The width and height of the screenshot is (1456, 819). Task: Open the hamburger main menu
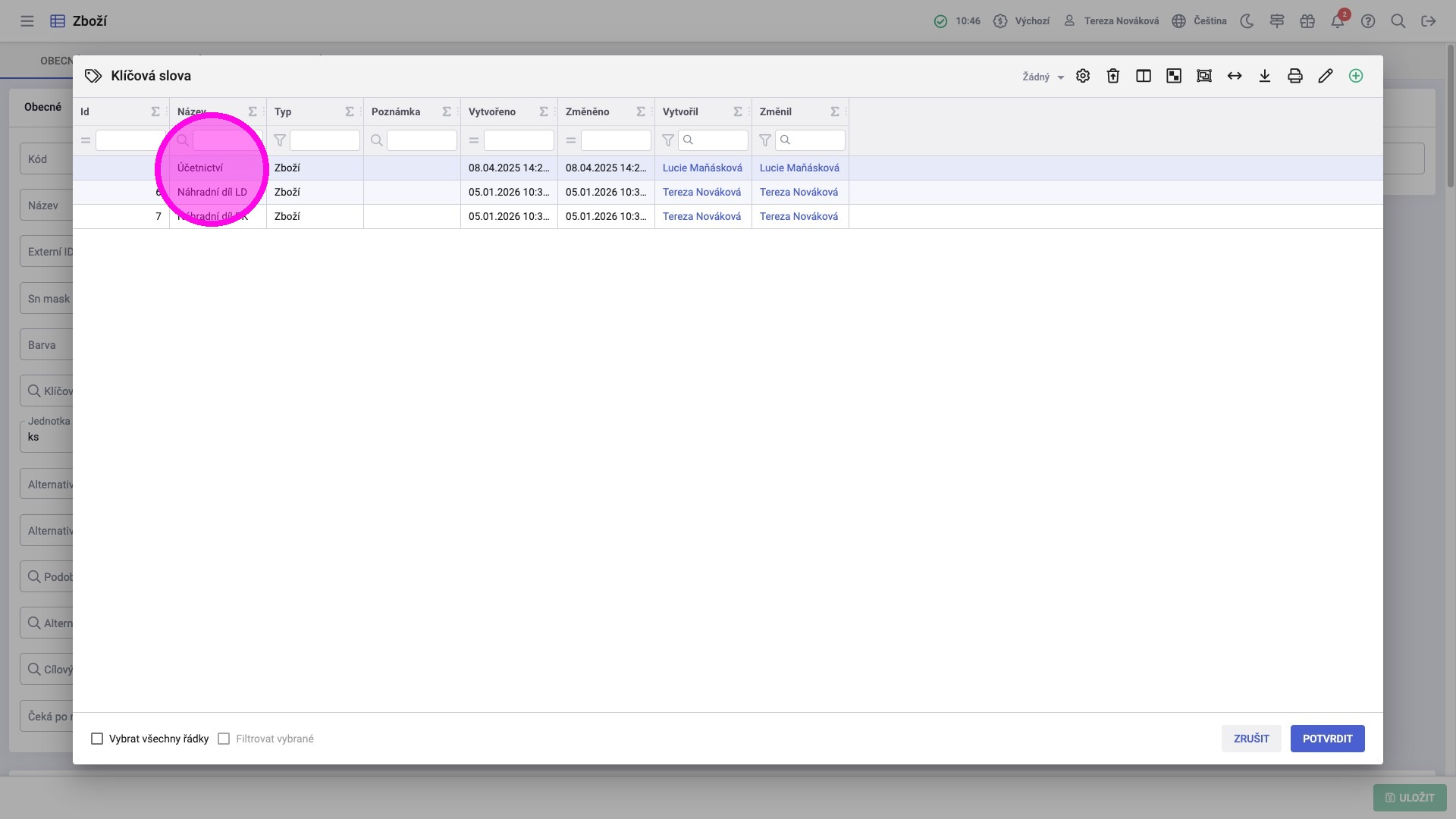click(x=27, y=21)
